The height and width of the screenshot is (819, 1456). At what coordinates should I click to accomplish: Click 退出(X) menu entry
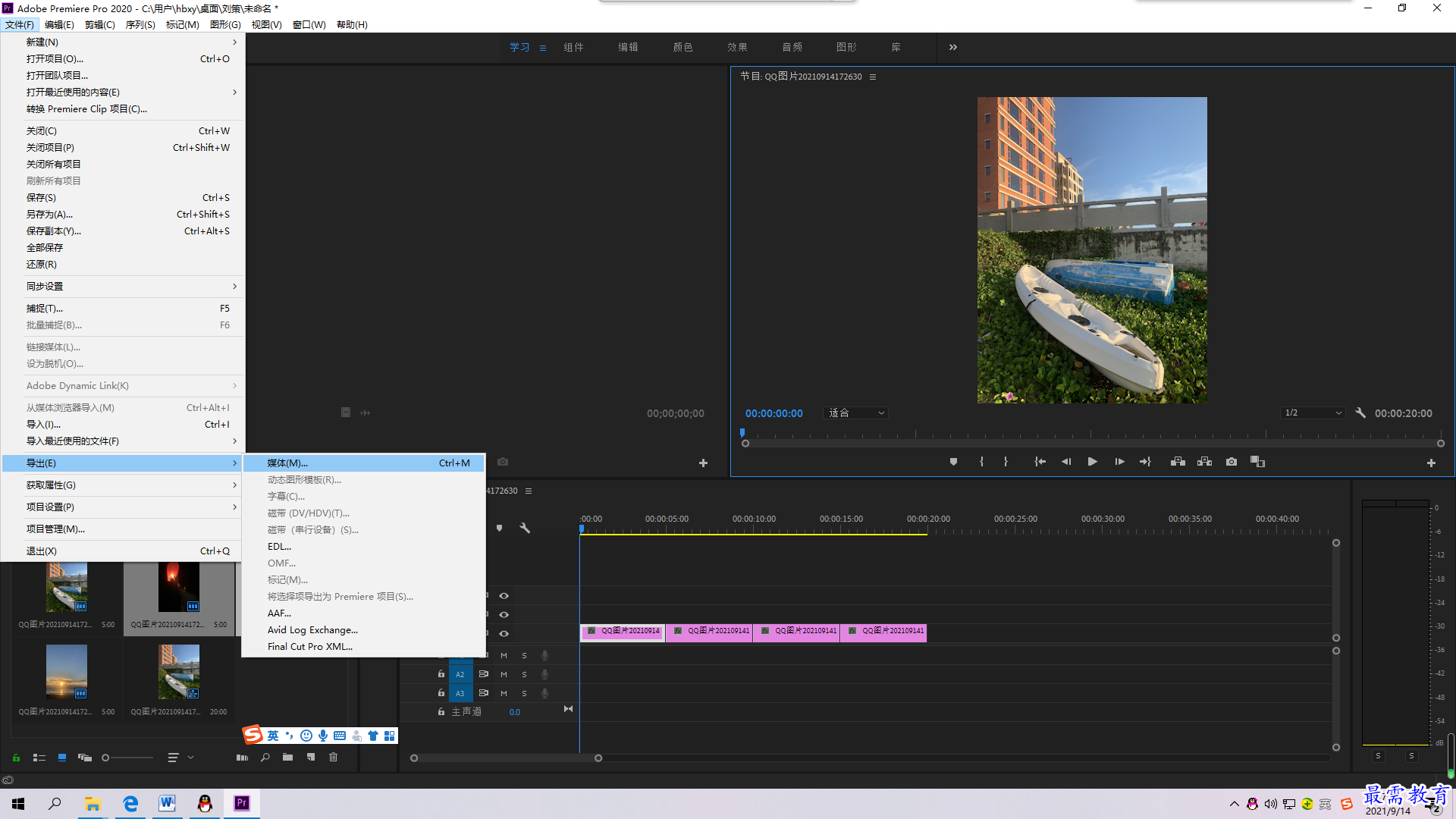tap(123, 551)
